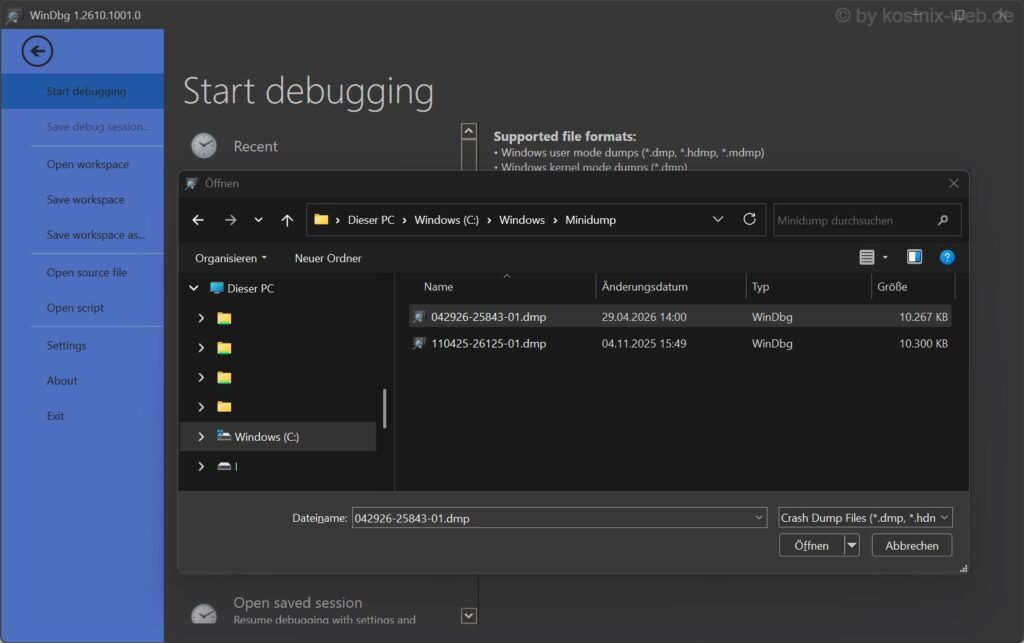Click Exit in WinDbg sidebar
Screen dimensions: 1024x643
pyautogui.click(x=56, y=416)
